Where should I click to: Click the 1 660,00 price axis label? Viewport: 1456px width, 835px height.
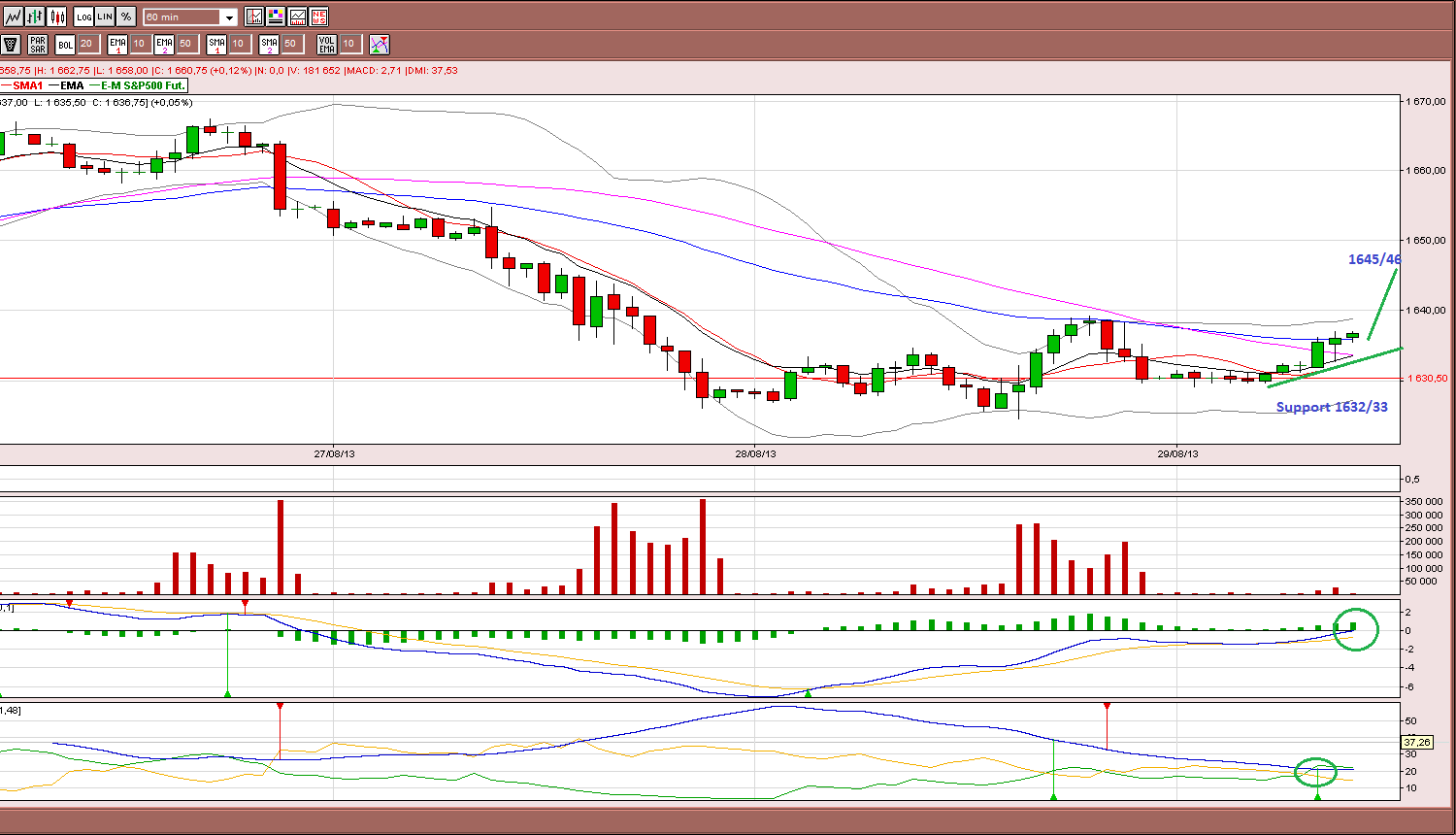pos(1427,171)
